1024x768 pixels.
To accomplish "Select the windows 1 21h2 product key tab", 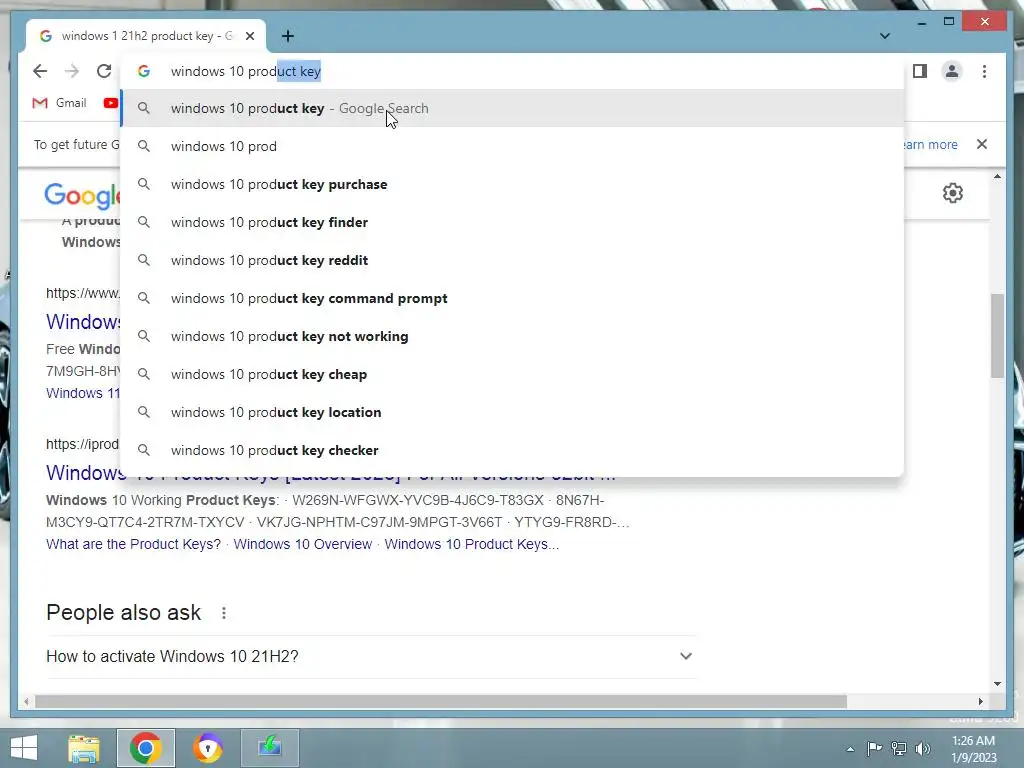I will 146,36.
